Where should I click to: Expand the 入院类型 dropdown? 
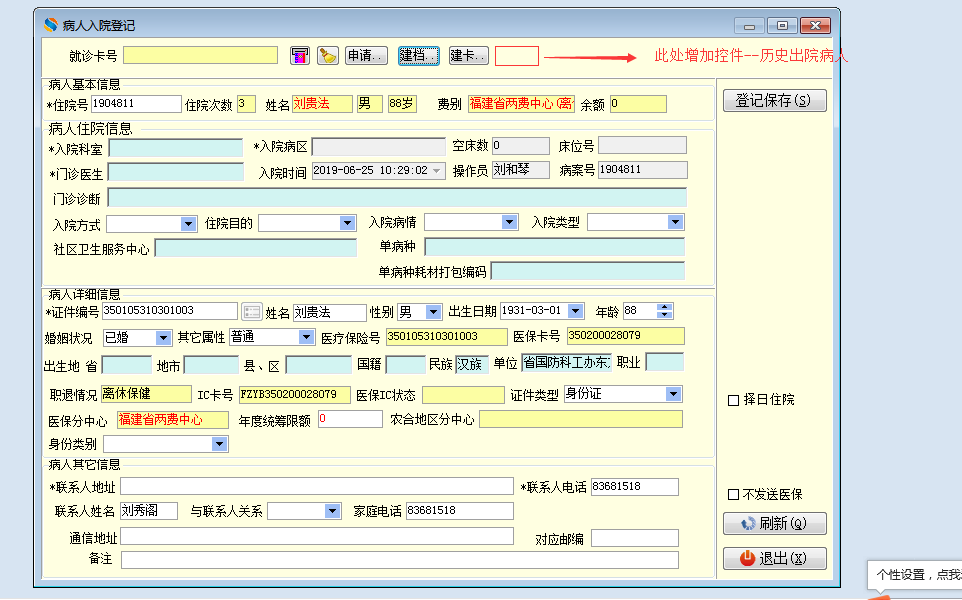(x=675, y=221)
